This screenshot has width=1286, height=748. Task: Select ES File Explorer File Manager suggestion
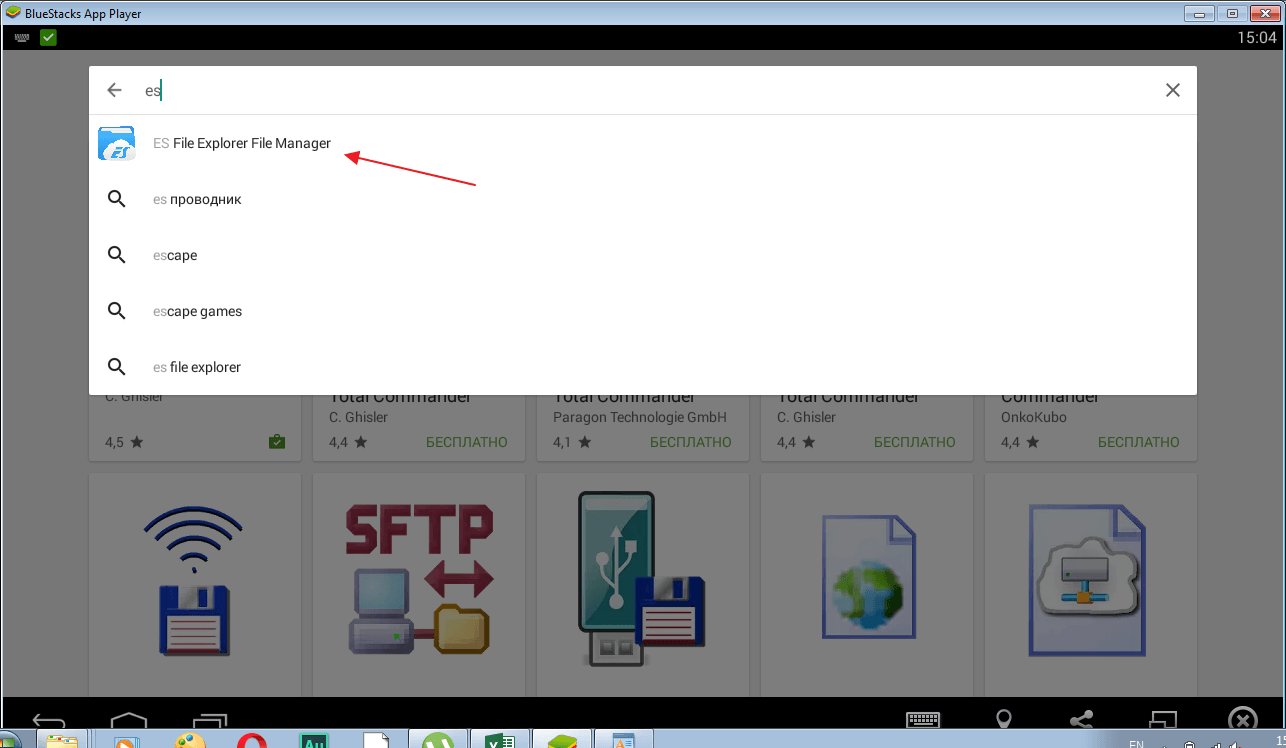click(242, 143)
